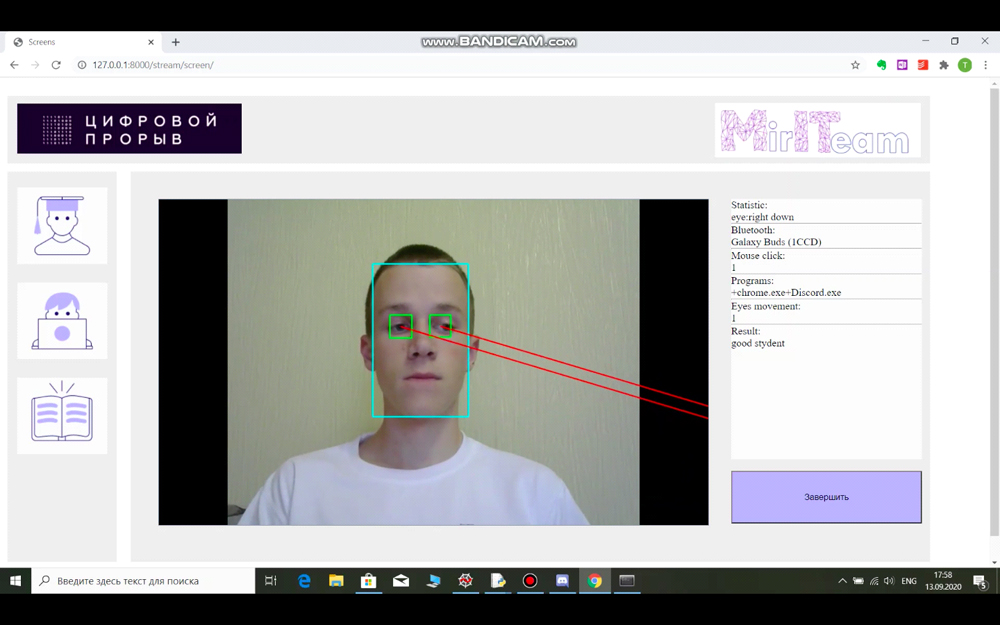Click the 'Eyes movement:' label
Screen dimensions: 1000x625
coord(765,306)
